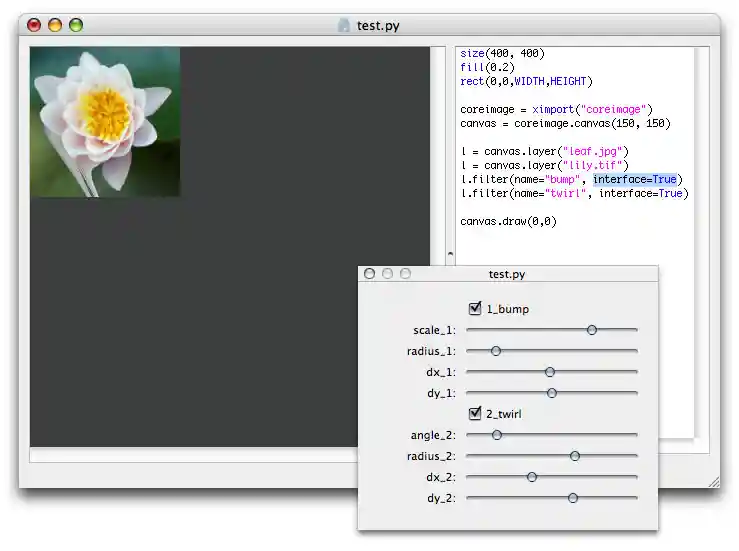Select the dx_2 slider handle

532,477
